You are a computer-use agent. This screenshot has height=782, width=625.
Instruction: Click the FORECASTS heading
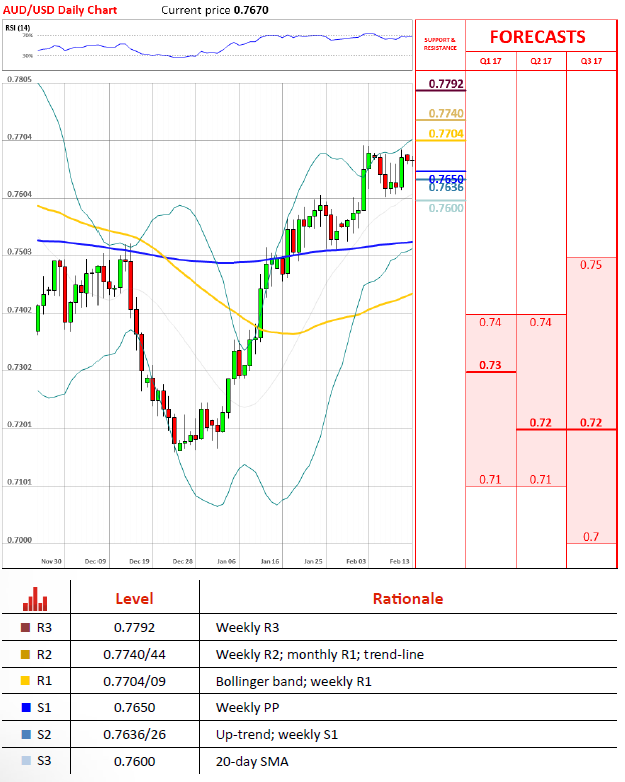point(537,37)
